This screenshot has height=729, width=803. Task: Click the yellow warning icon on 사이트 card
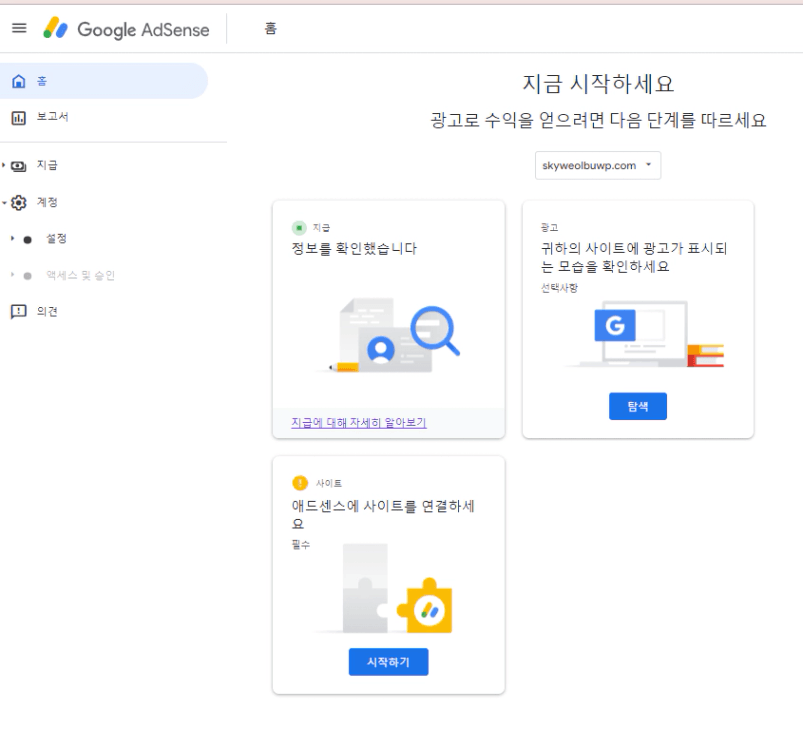(x=299, y=483)
